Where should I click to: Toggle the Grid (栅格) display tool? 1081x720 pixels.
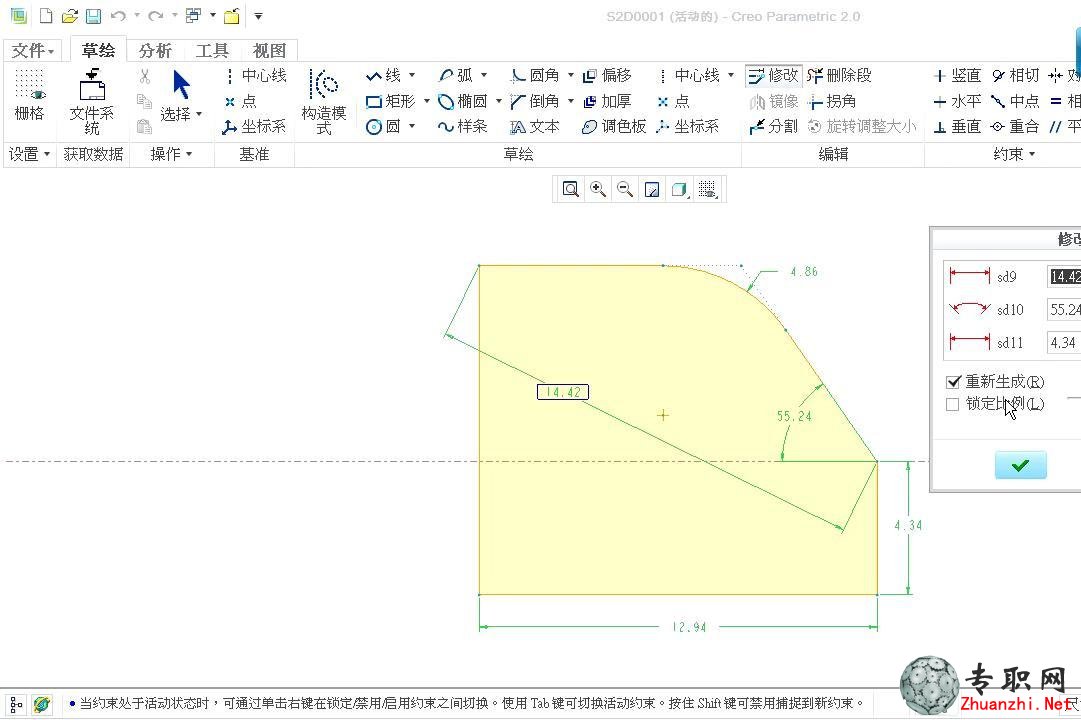(x=29, y=96)
